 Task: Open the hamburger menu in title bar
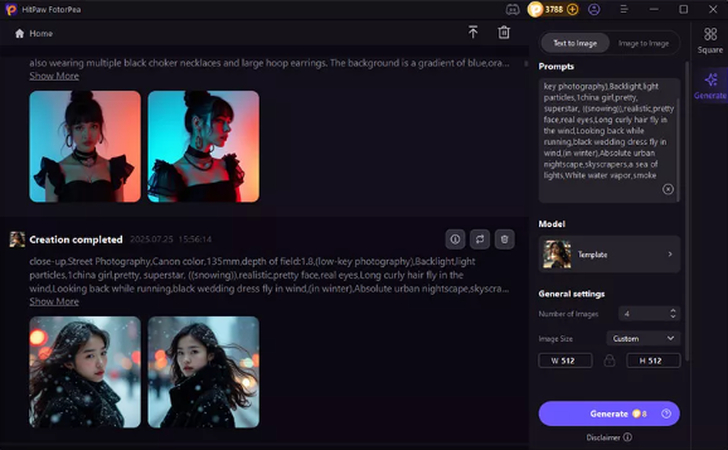[624, 9]
